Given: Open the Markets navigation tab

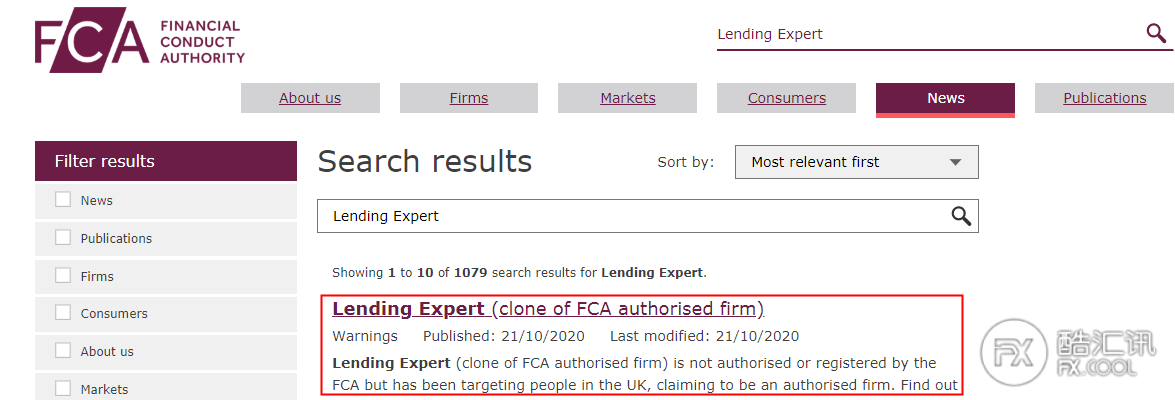Looking at the screenshot, I should point(628,98).
